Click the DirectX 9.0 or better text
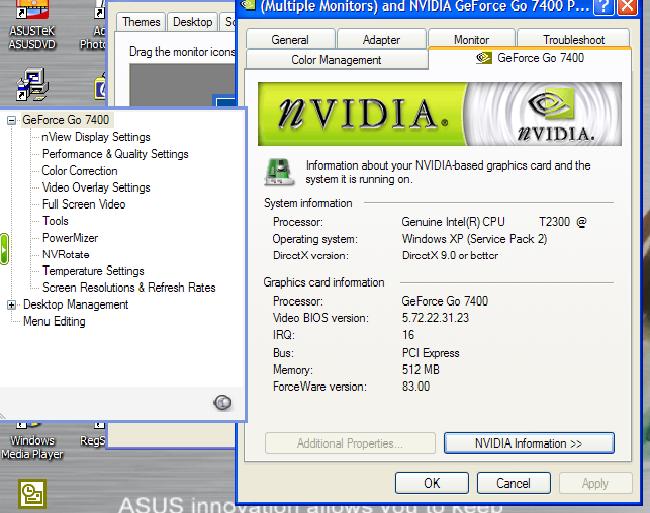This screenshot has width=650, height=513. pyautogui.click(x=450, y=255)
